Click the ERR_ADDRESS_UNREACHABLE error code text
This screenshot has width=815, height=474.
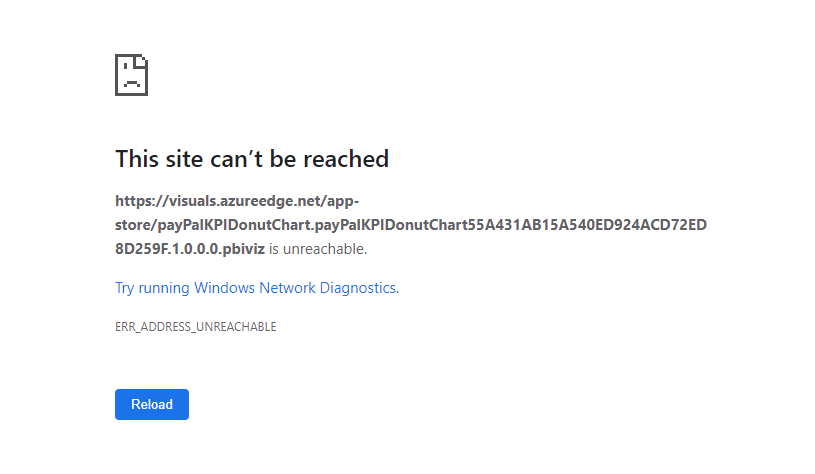coord(195,327)
